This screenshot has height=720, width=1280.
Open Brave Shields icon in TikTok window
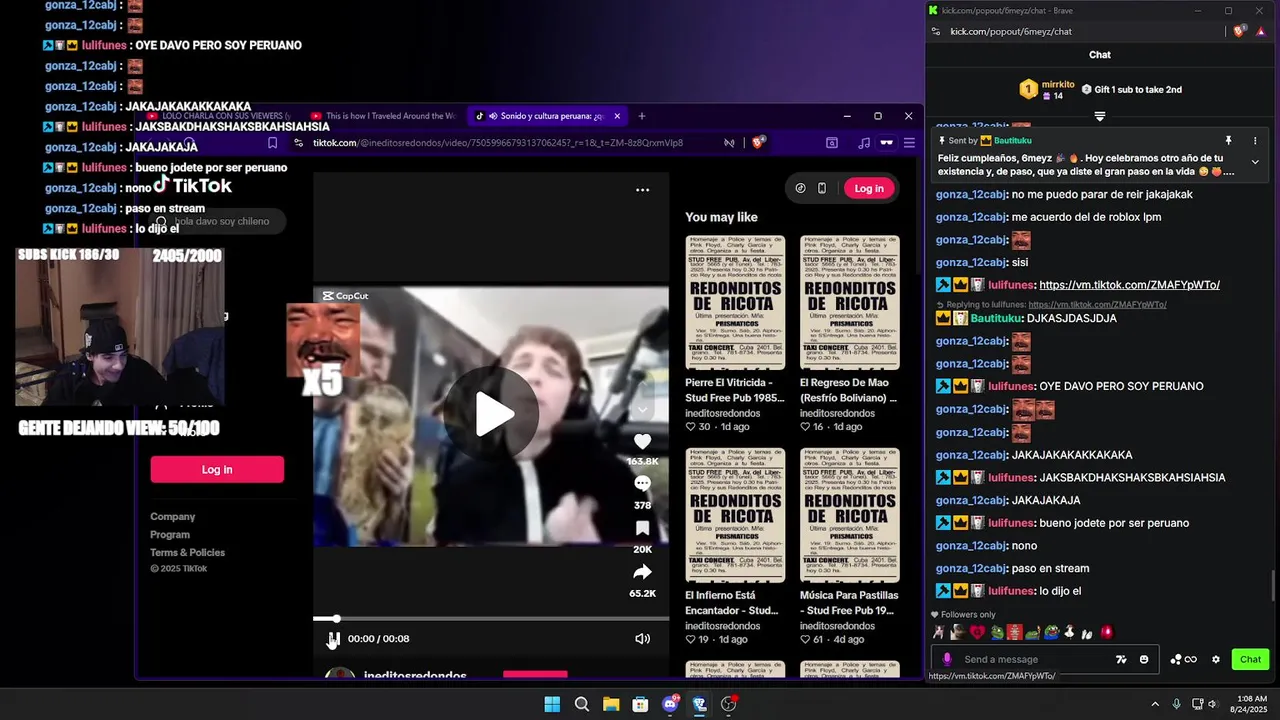(758, 143)
